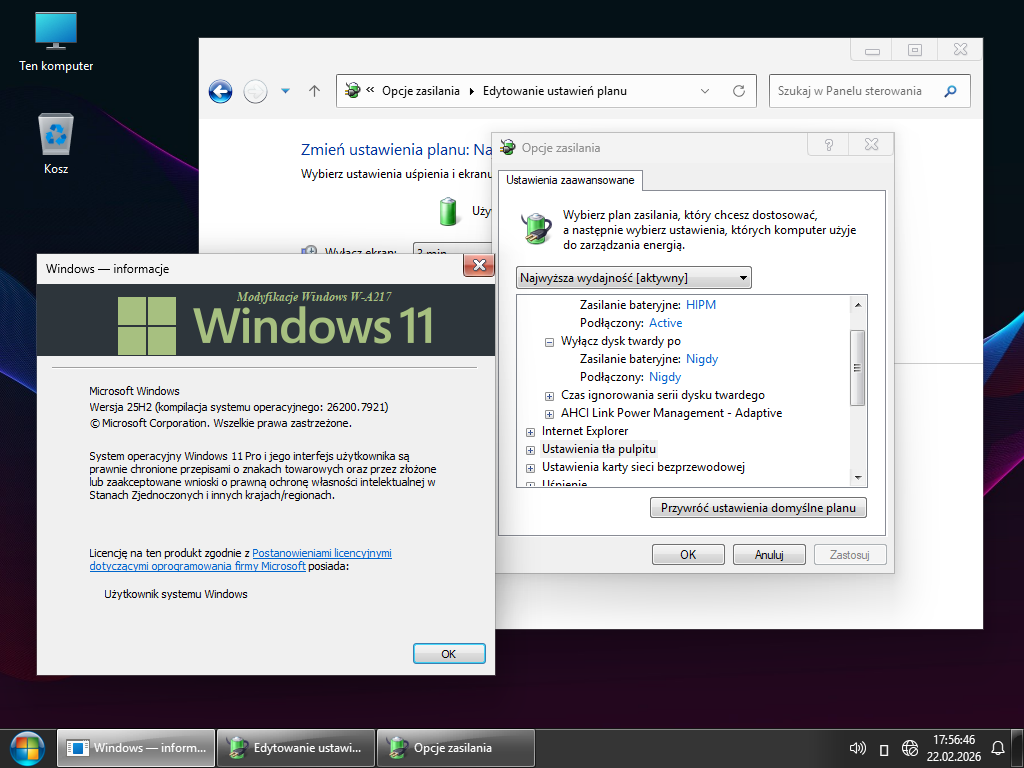Expand the Internet Explorer settings node
1024x768 pixels.
pos(530,432)
